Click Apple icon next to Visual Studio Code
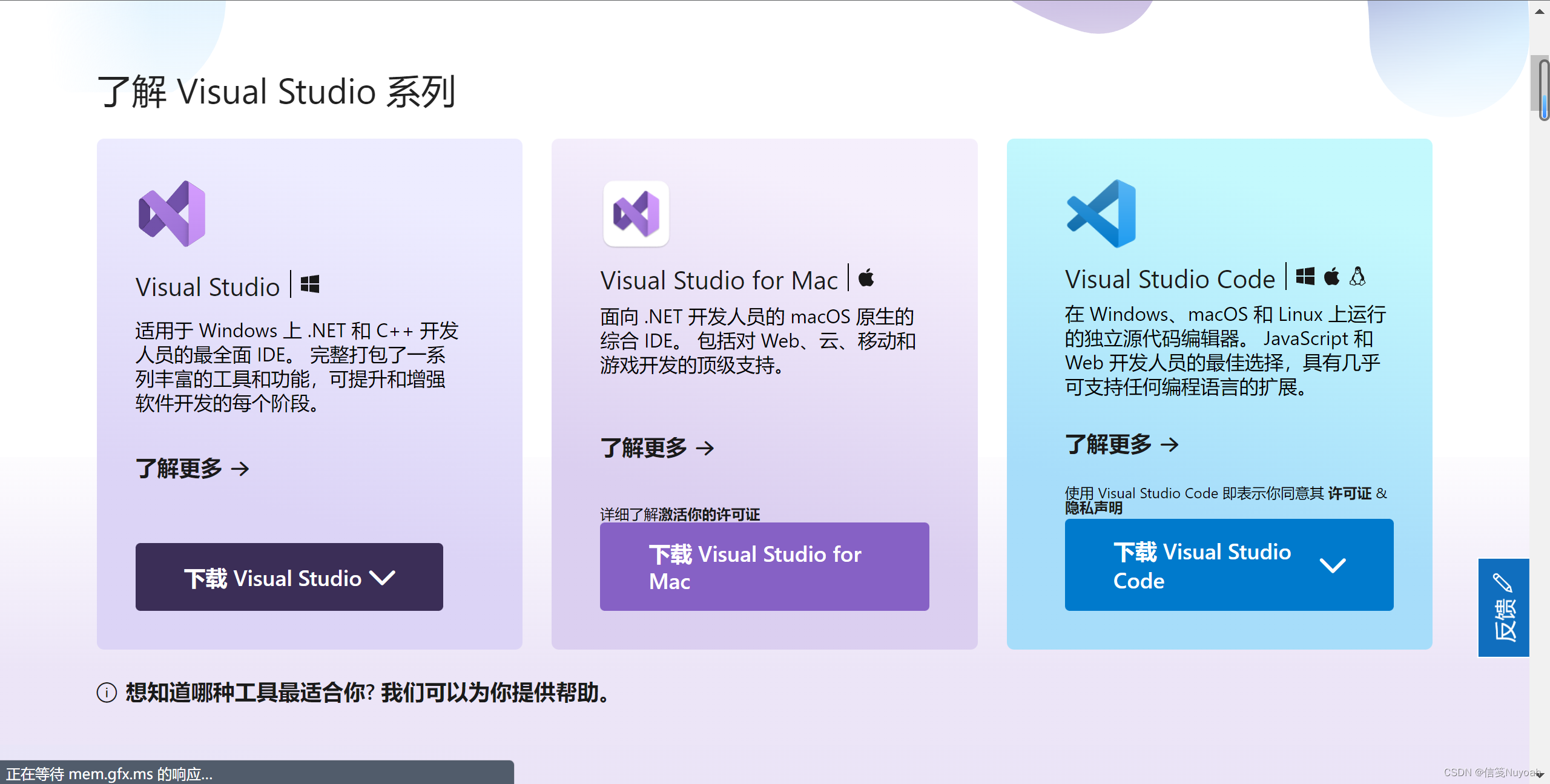1550x784 pixels. click(x=1331, y=276)
